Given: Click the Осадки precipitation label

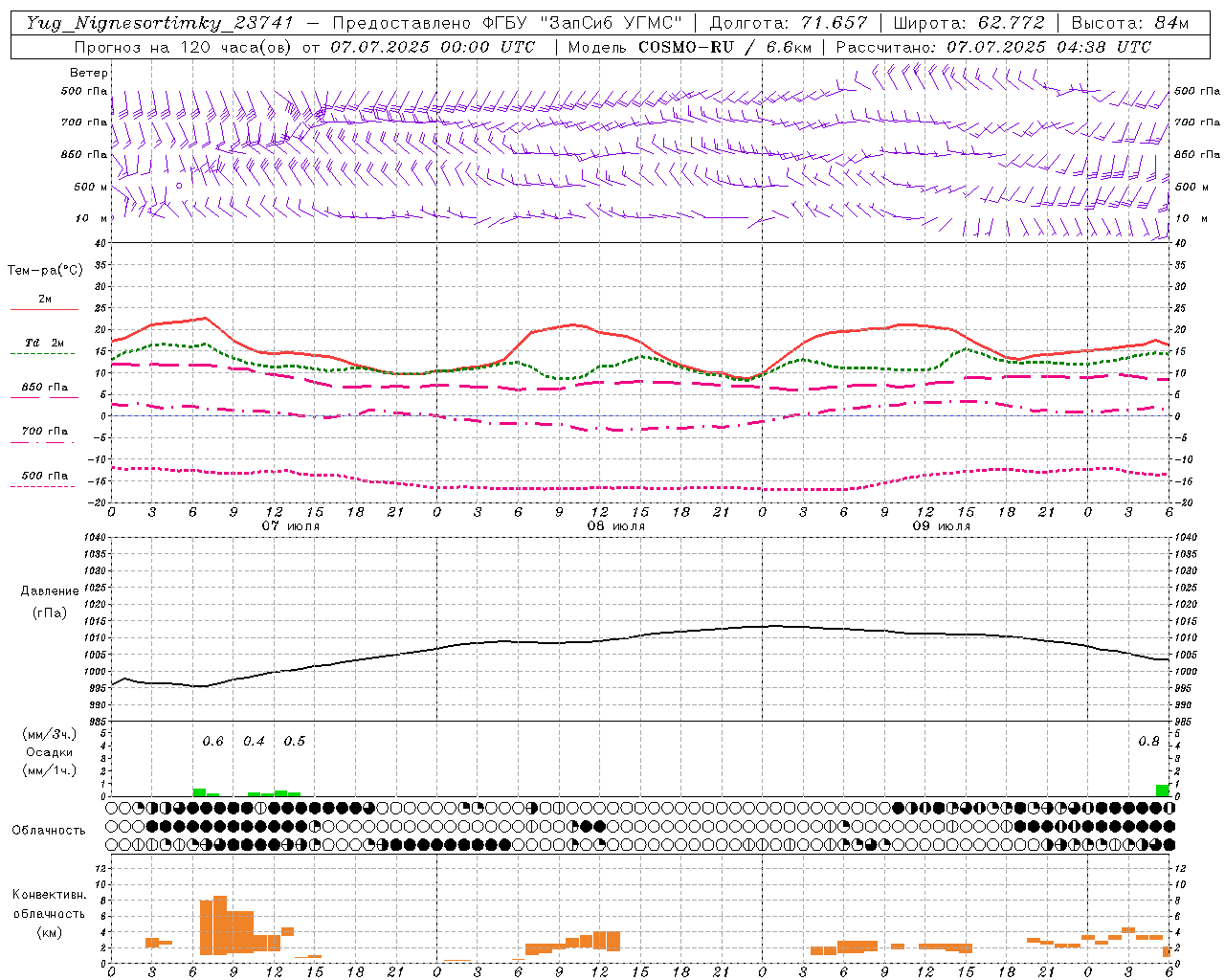Looking at the screenshot, I should coord(50,752).
